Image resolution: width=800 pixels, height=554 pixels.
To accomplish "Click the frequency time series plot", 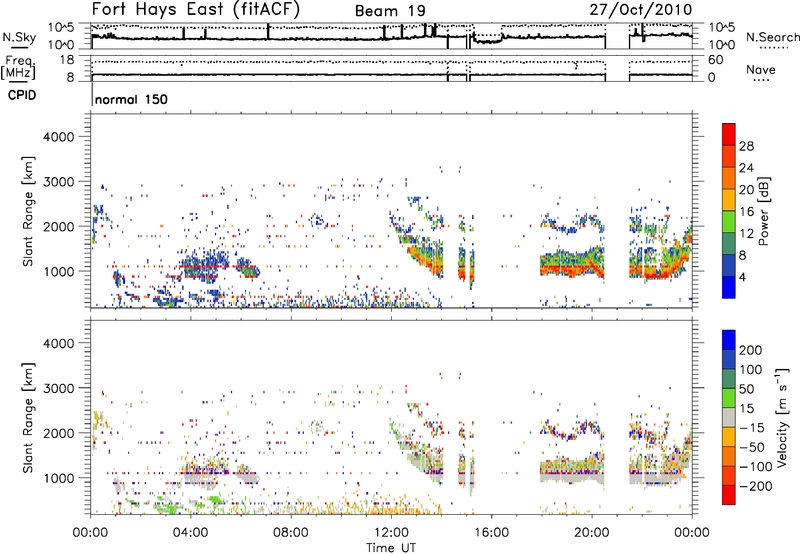I will tap(392, 68).
